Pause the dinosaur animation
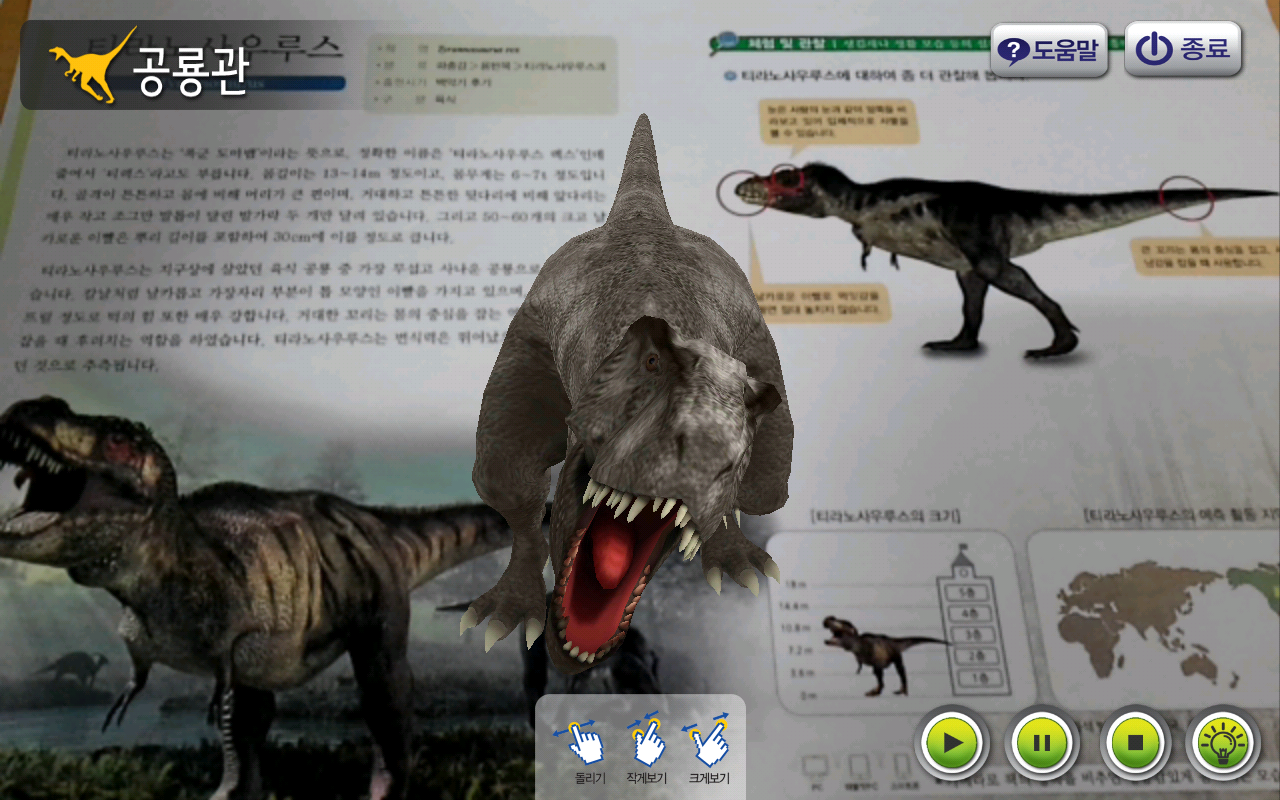The width and height of the screenshot is (1280, 800). 1042,743
